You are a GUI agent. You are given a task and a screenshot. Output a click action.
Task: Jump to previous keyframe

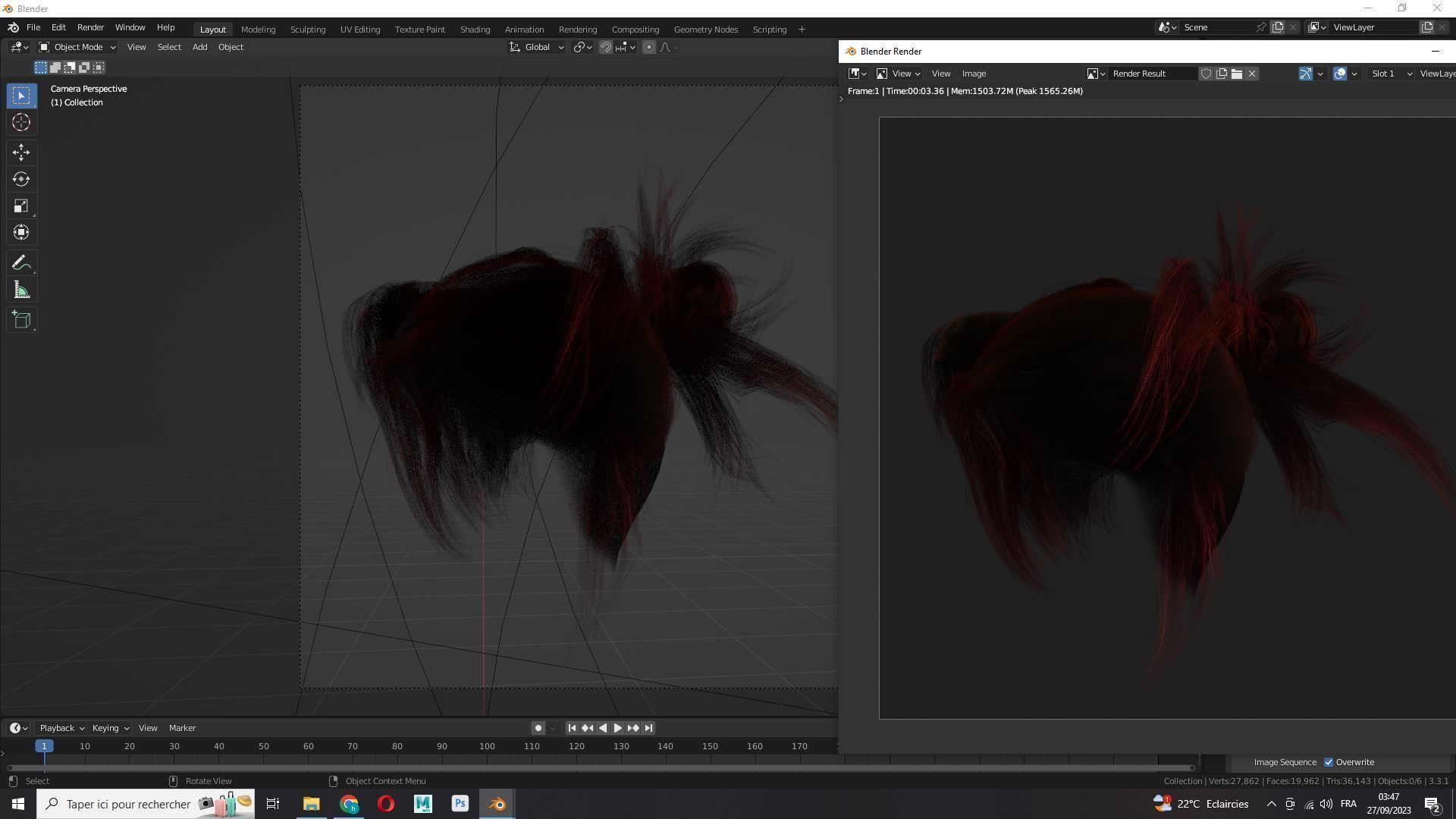tap(587, 728)
